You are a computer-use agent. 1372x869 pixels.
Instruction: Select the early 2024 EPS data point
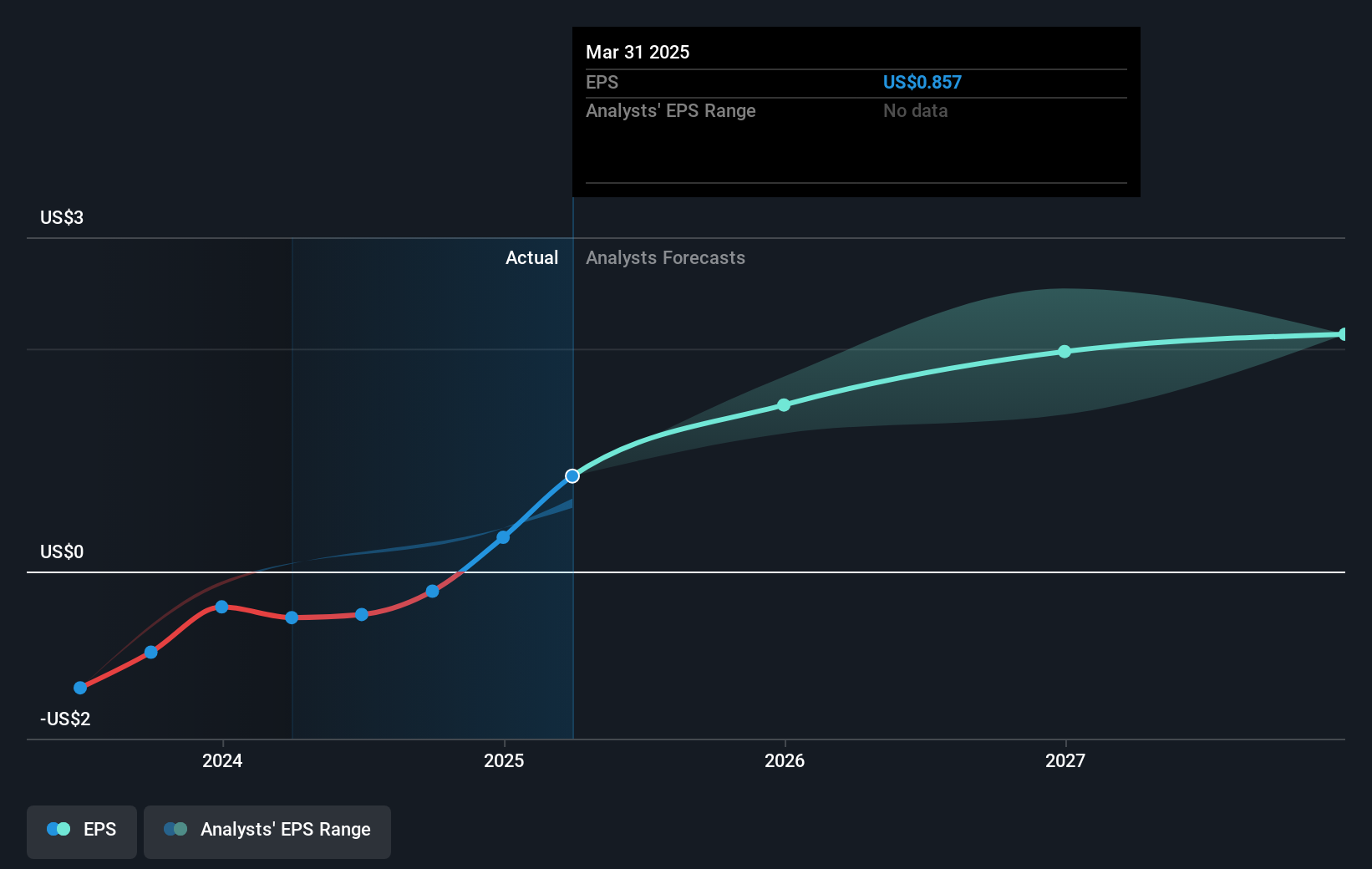[x=221, y=607]
